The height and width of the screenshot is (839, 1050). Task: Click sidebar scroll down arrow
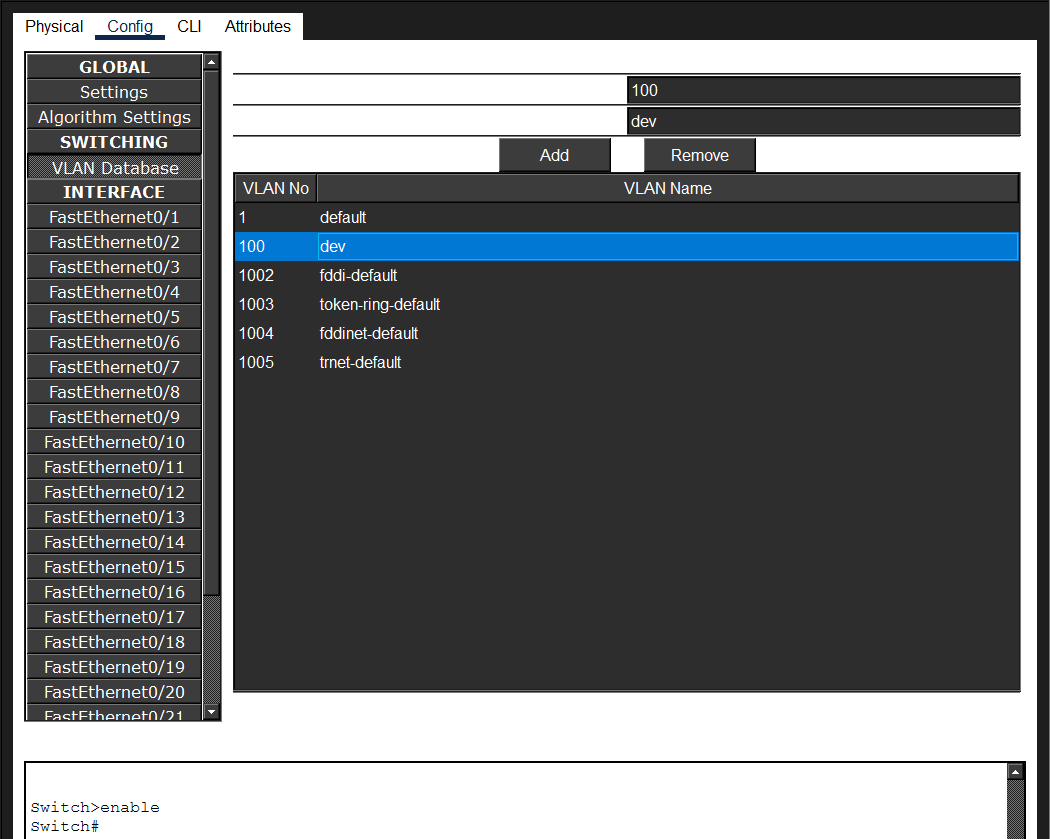(212, 712)
